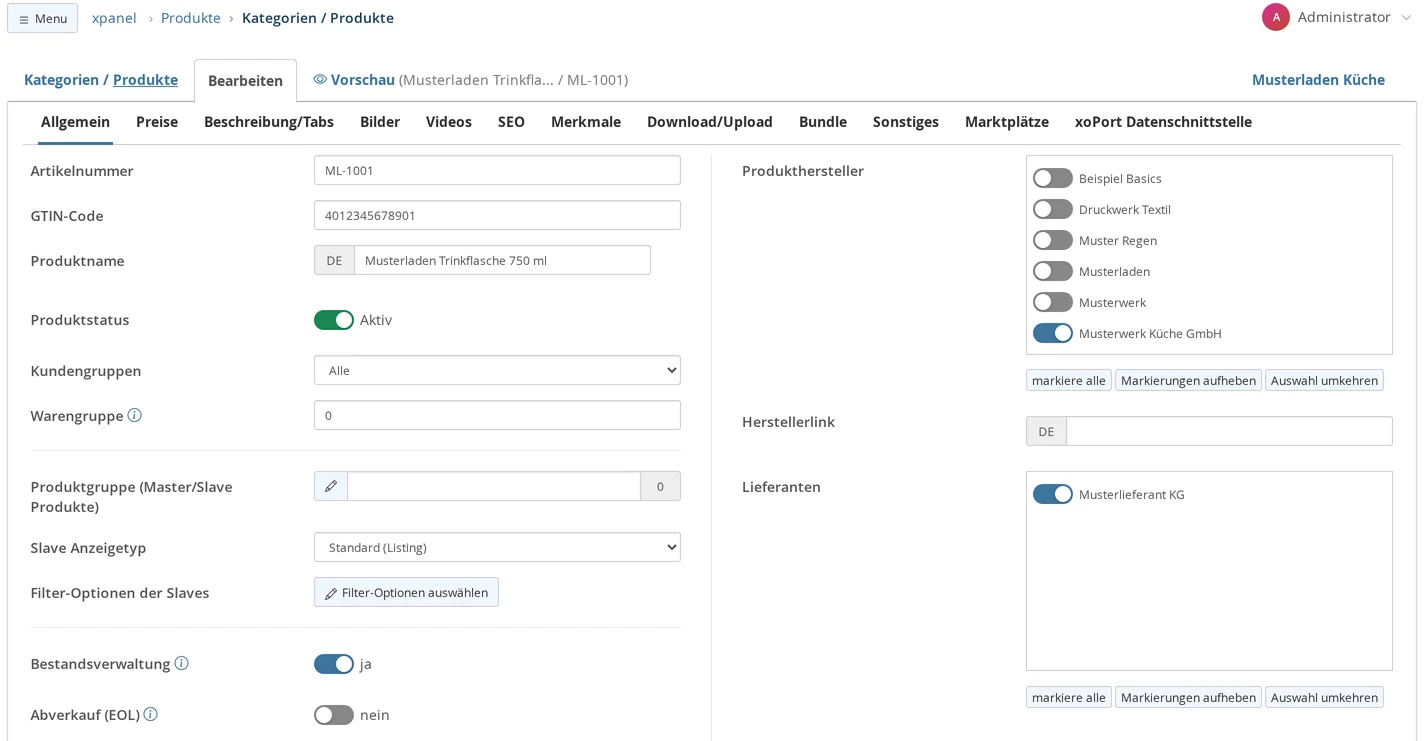Go to the Bilder tab
This screenshot has width=1424, height=741.
(380, 122)
